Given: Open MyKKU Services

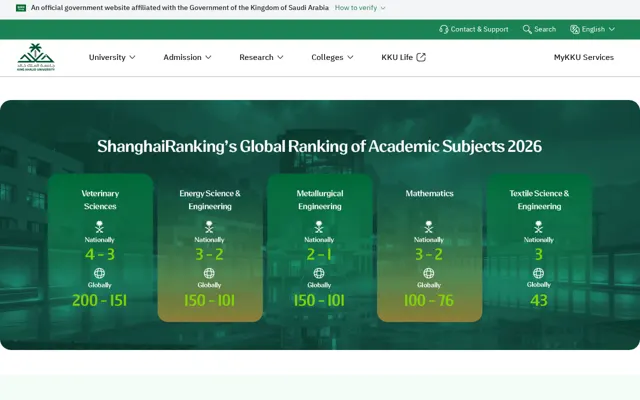Looking at the screenshot, I should tap(584, 57).
